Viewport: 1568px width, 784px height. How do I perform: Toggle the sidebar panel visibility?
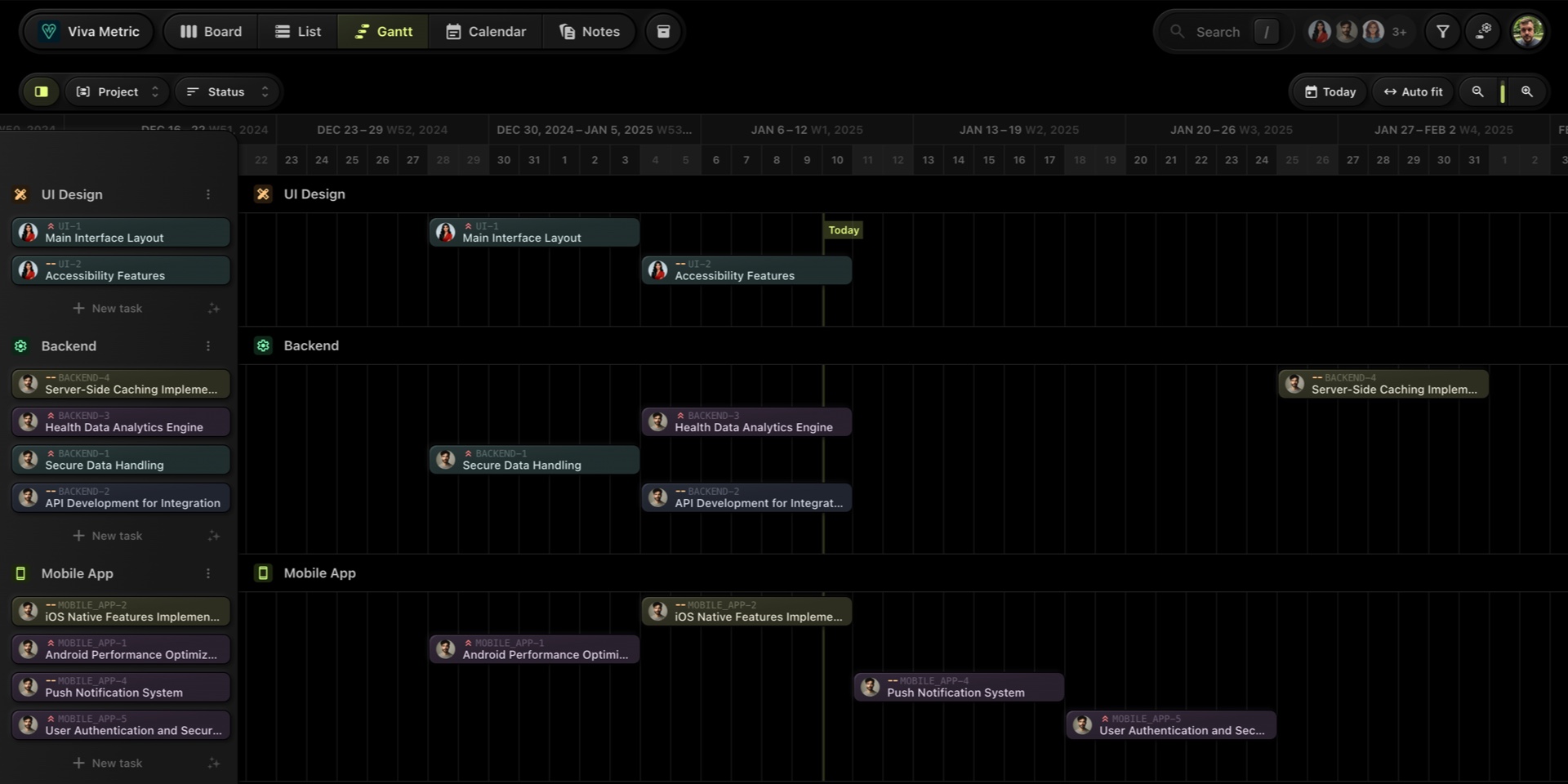coord(40,91)
